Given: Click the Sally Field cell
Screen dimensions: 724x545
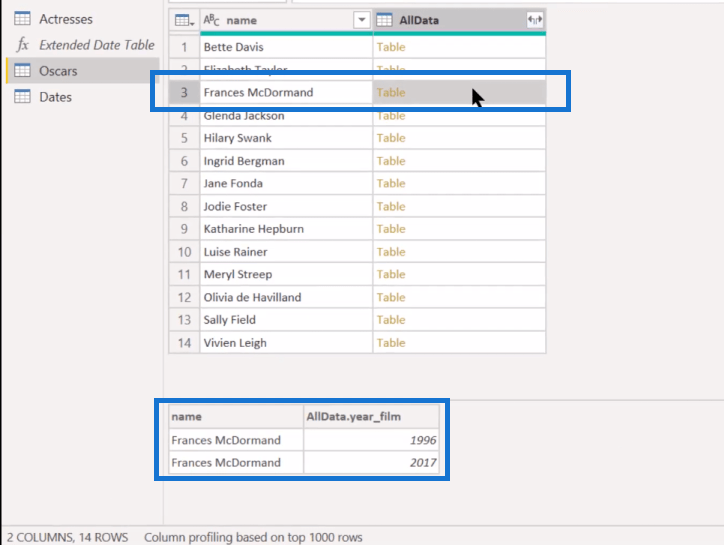Looking at the screenshot, I should pos(286,320).
